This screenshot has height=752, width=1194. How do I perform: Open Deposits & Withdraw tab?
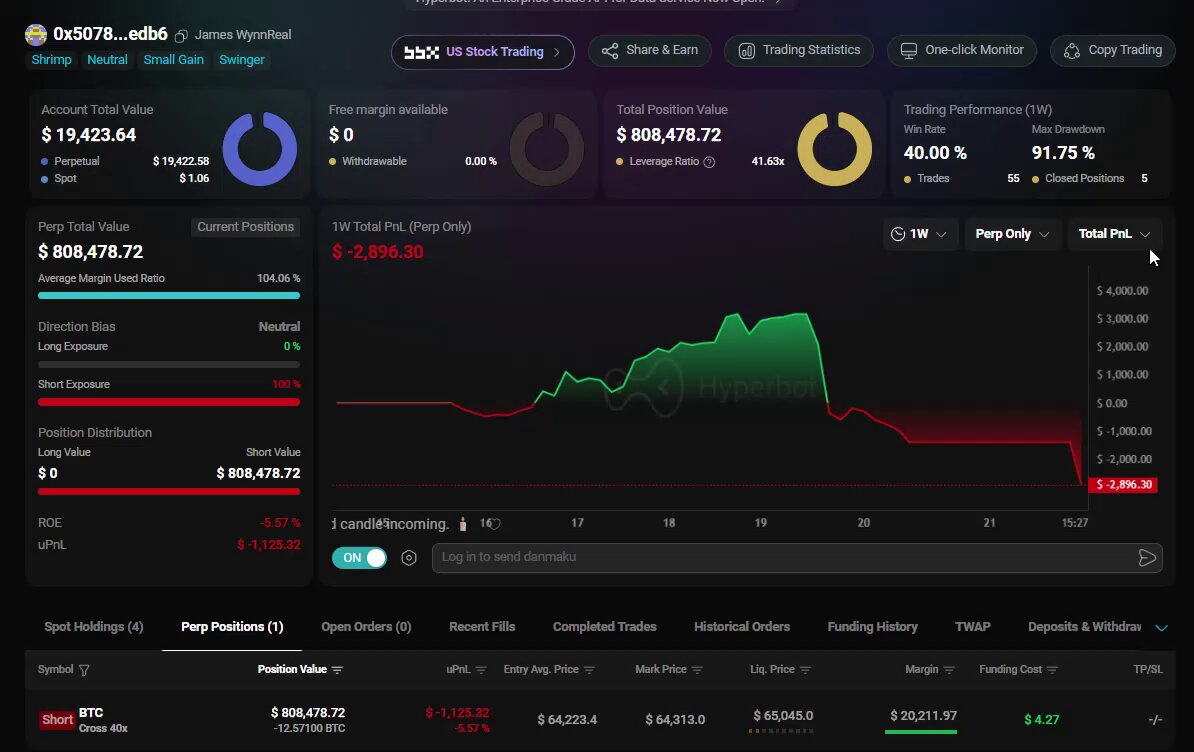(x=1084, y=627)
